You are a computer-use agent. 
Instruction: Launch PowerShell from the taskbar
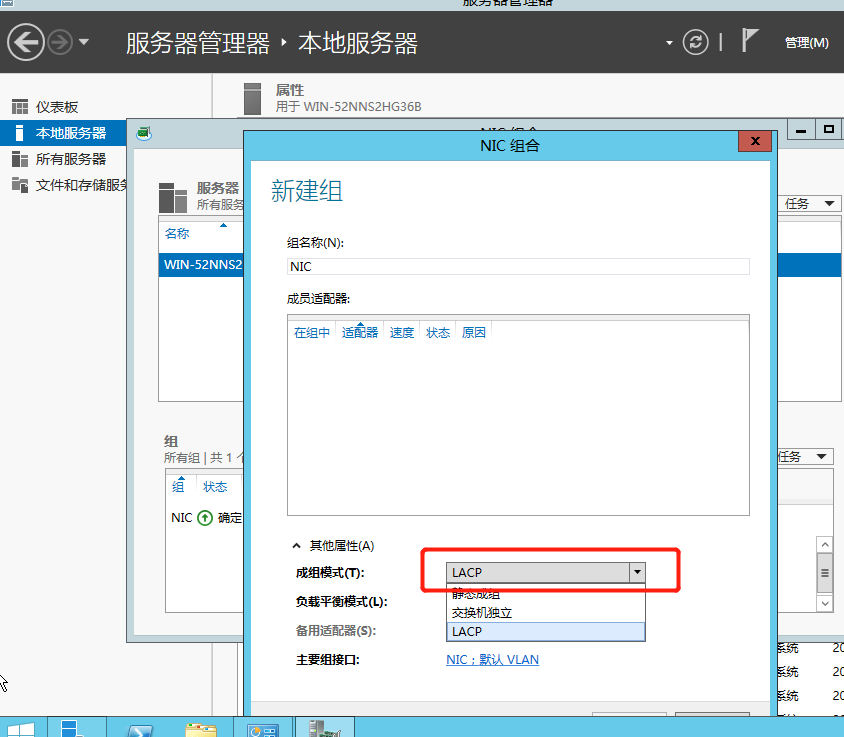141,730
